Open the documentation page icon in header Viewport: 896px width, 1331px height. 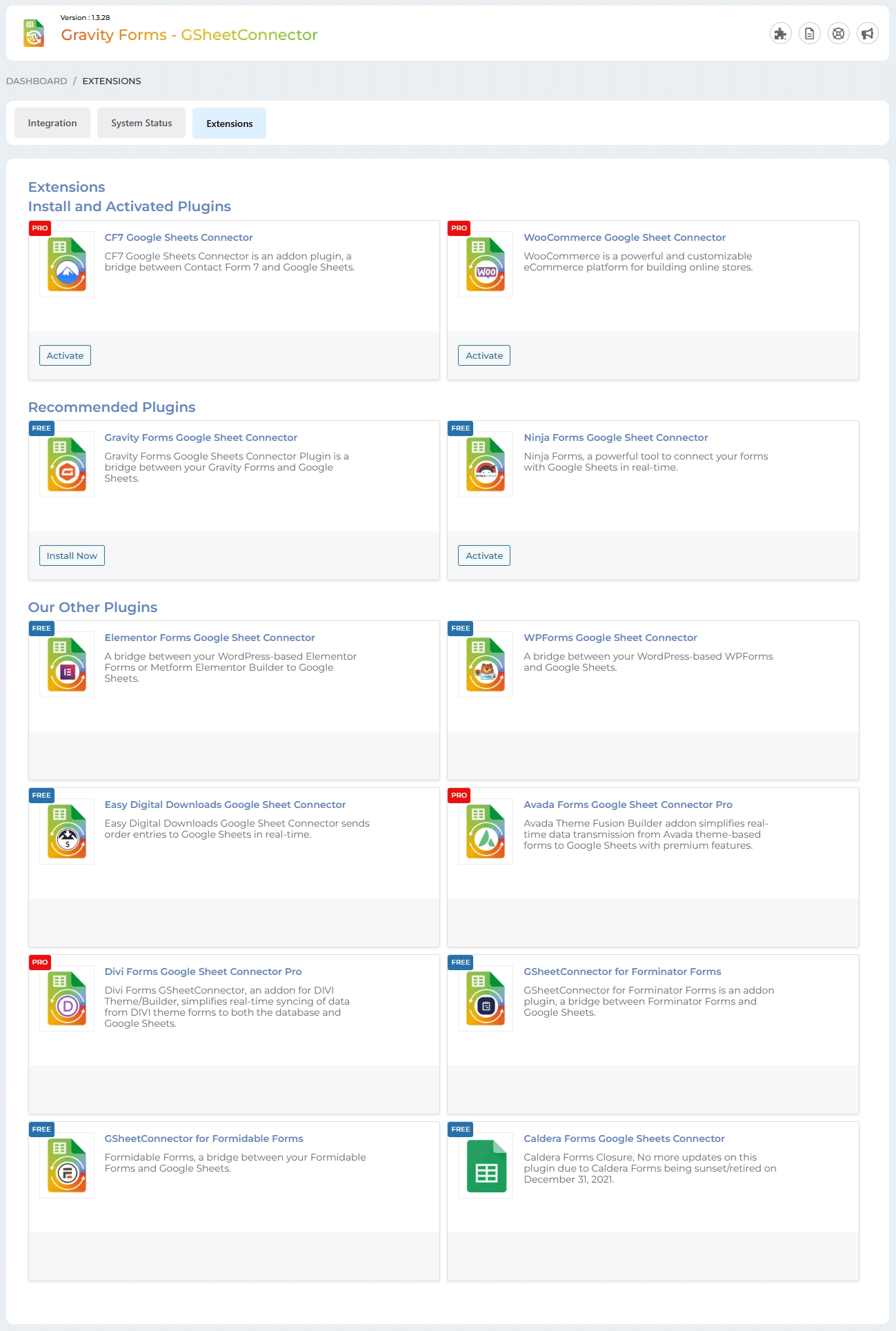(809, 33)
